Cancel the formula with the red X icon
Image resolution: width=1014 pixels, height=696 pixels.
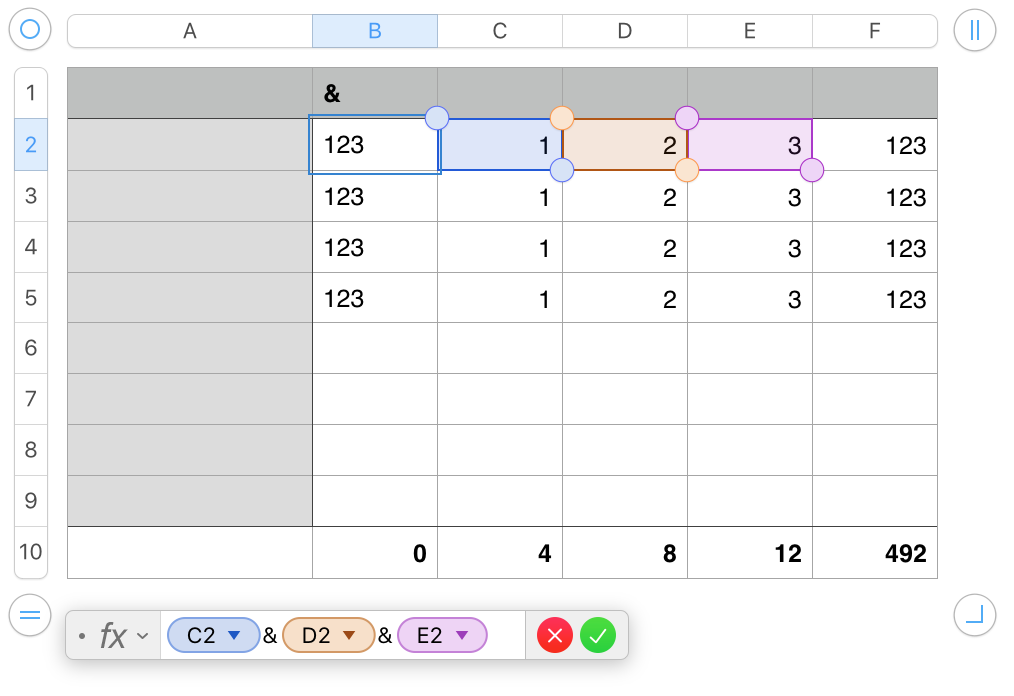555,635
